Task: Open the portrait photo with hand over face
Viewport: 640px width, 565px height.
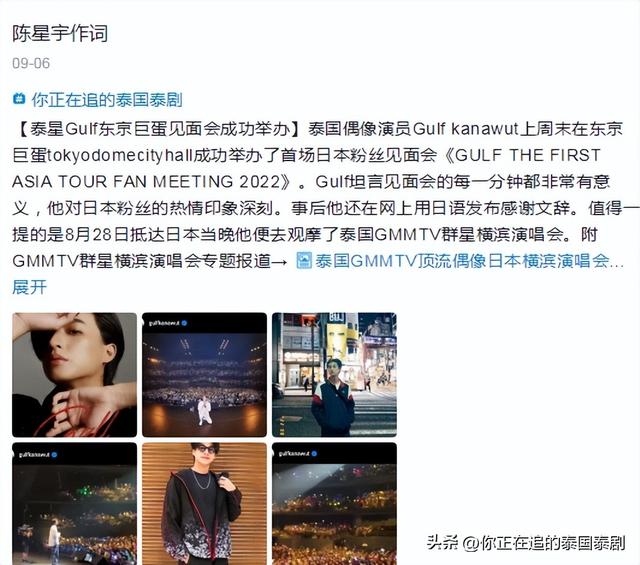Action: click(x=75, y=375)
